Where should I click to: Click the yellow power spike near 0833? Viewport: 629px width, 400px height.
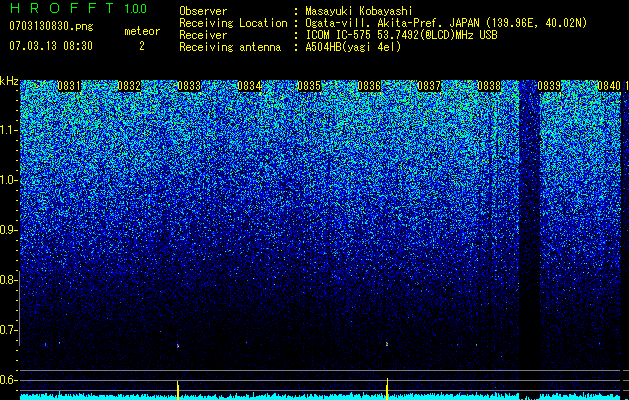coord(178,390)
